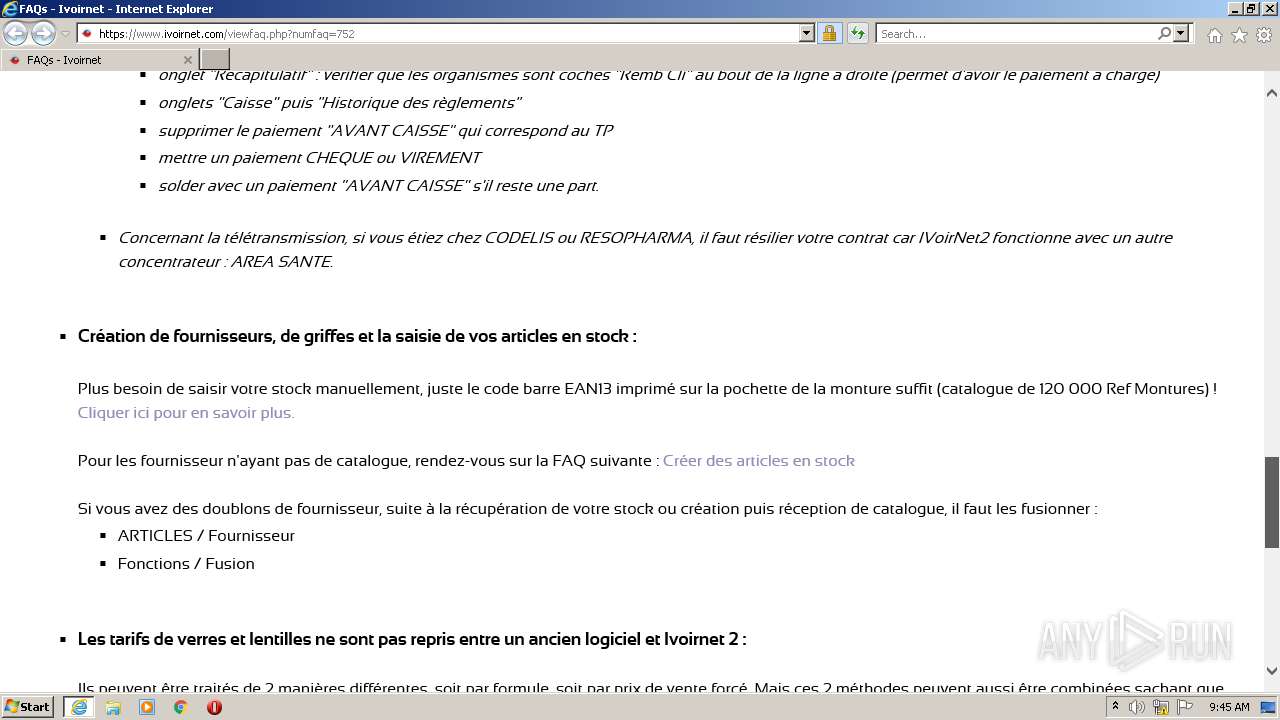Run search with the magnifier icon

pos(1164,34)
